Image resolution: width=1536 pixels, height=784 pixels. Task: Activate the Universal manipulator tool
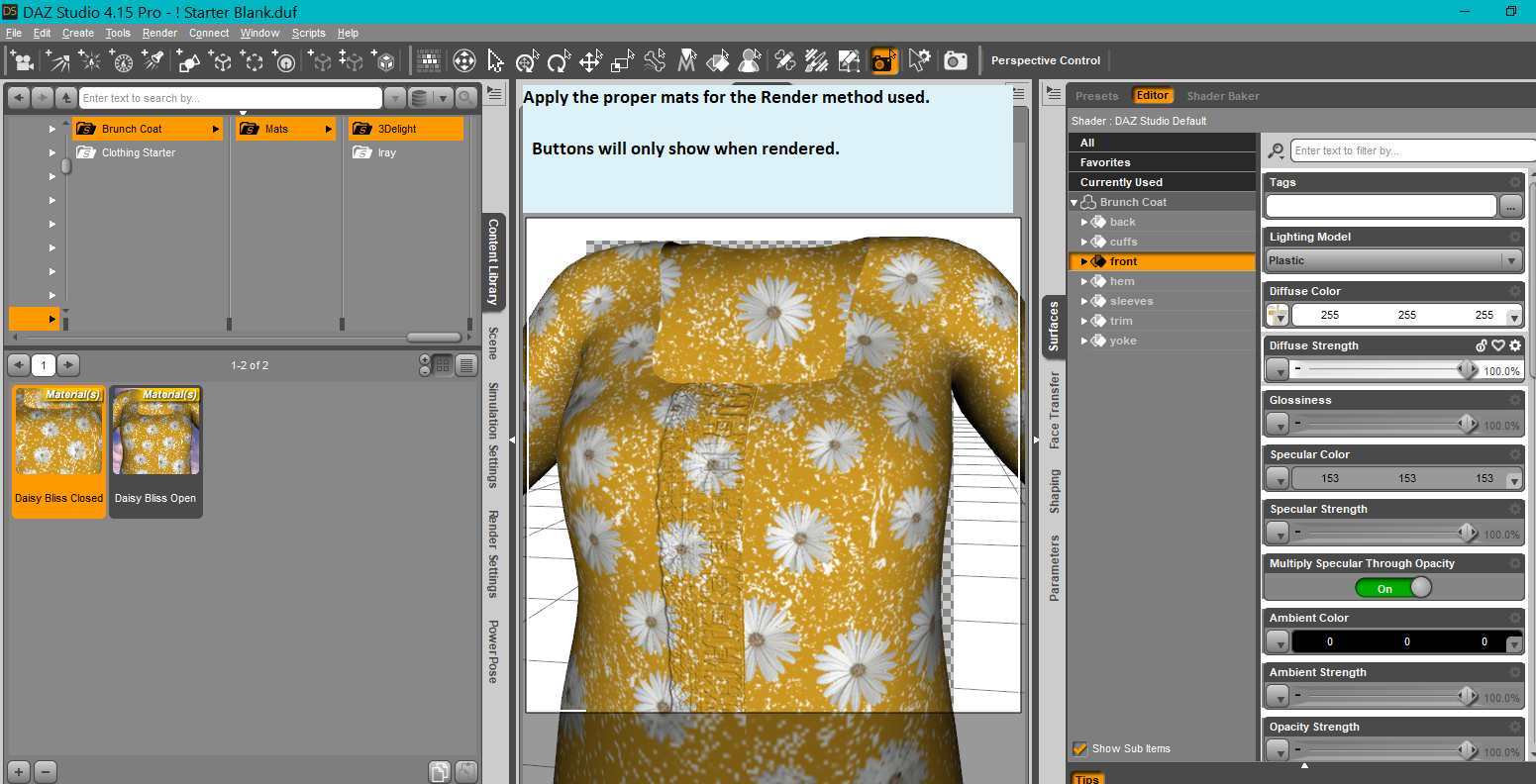tap(527, 60)
